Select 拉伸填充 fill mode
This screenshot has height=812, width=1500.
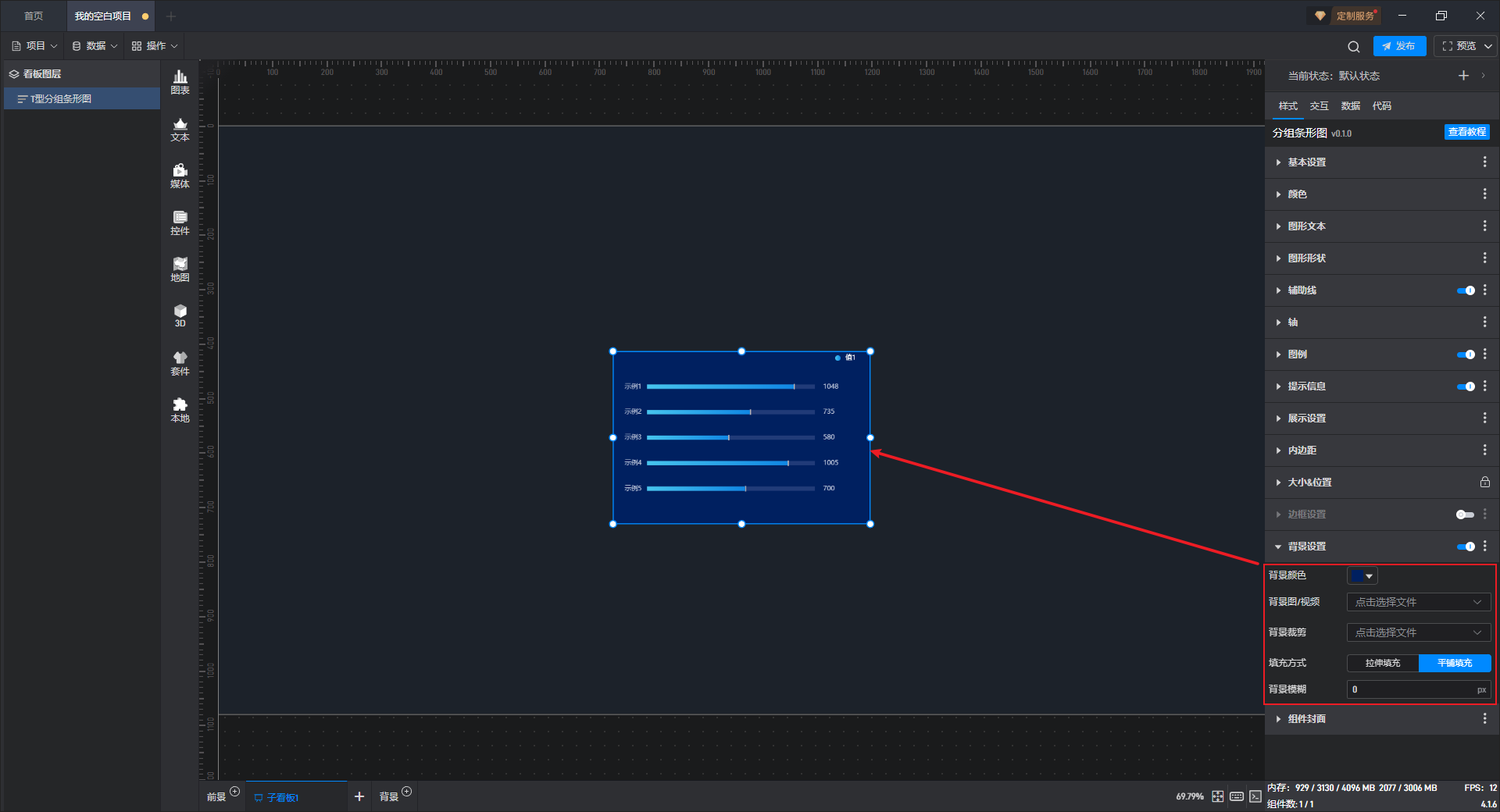tap(1383, 663)
